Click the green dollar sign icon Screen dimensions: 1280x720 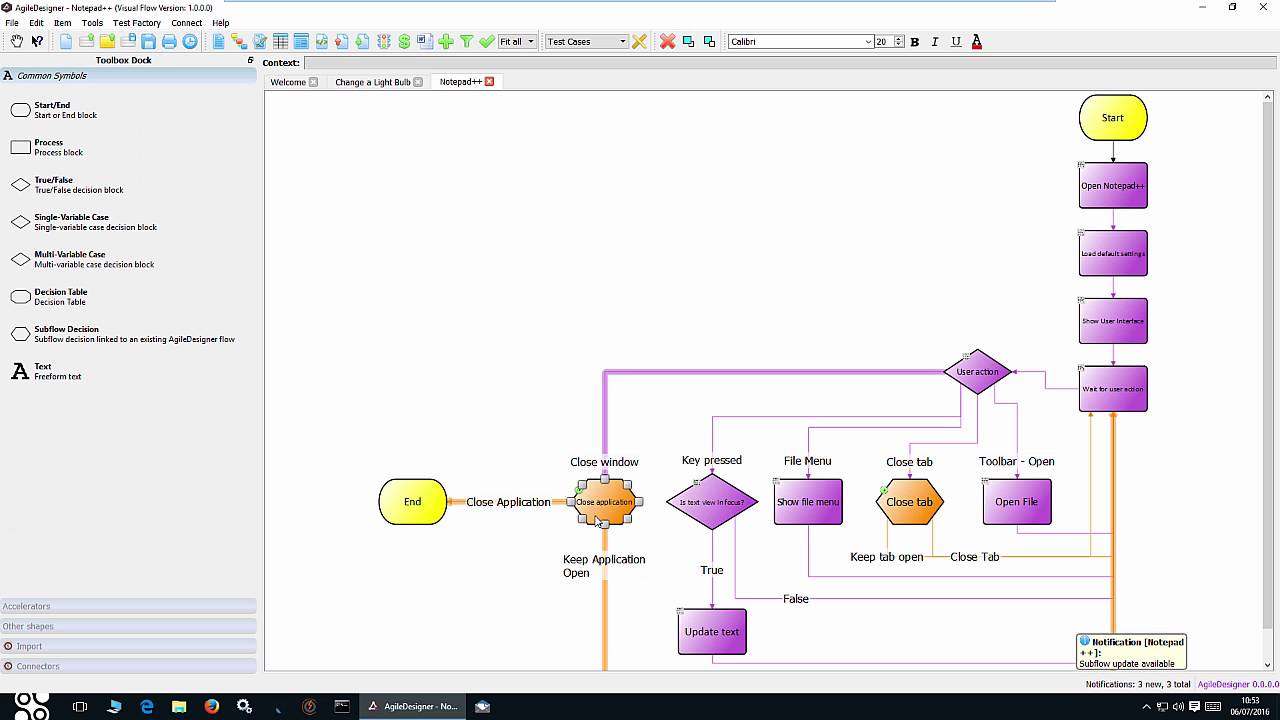404,41
